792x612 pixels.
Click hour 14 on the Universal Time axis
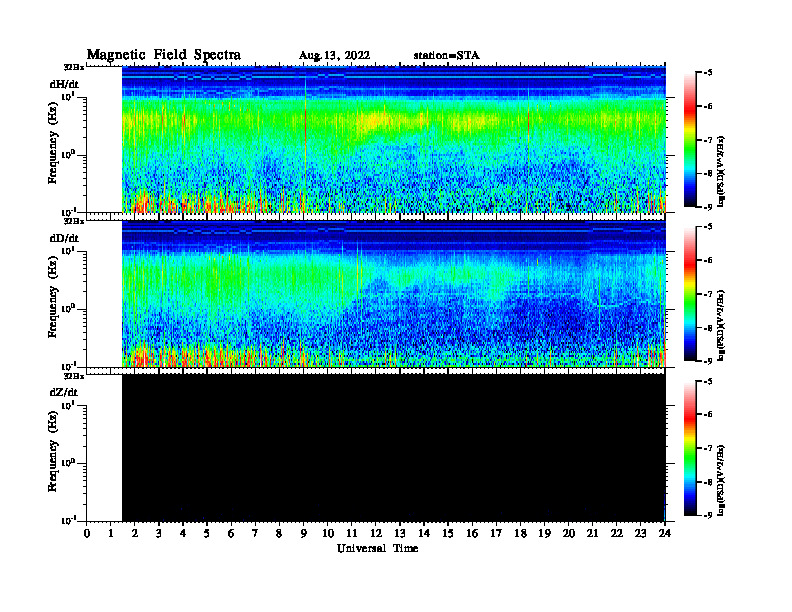424,533
